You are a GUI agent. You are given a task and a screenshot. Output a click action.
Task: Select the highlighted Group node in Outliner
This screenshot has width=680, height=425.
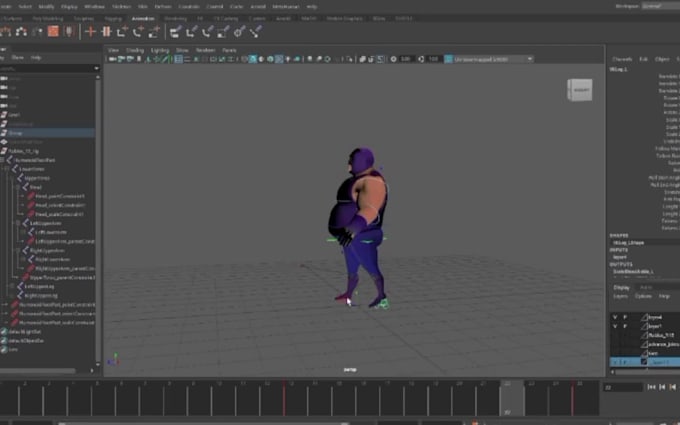click(47, 133)
